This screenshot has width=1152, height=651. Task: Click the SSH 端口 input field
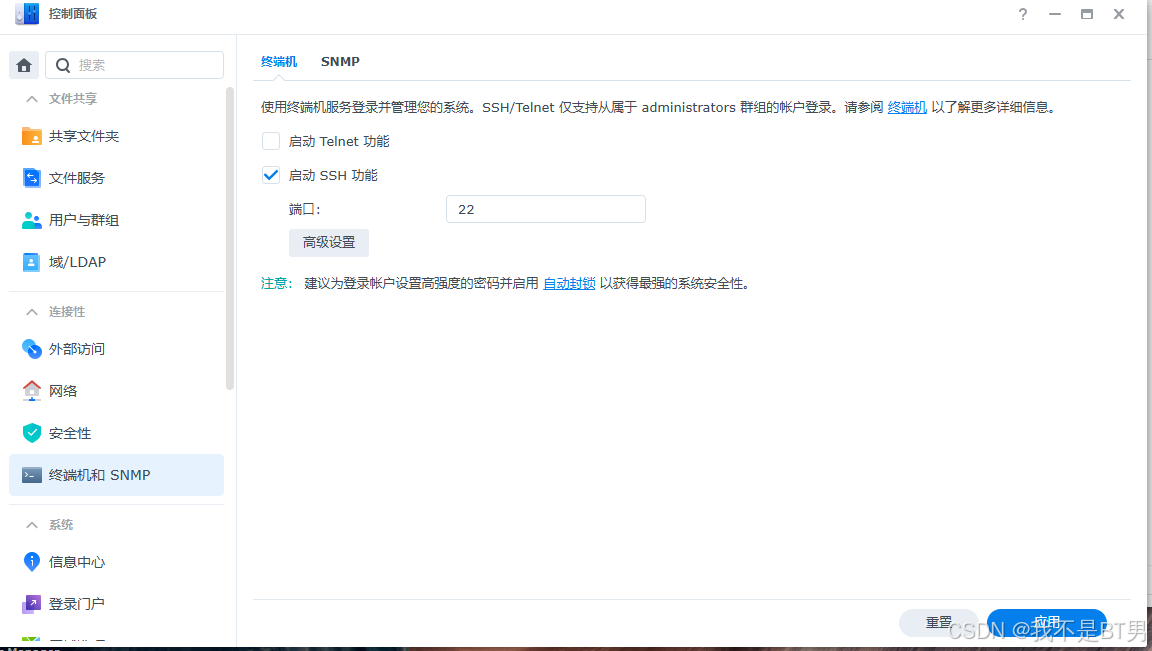click(x=545, y=208)
